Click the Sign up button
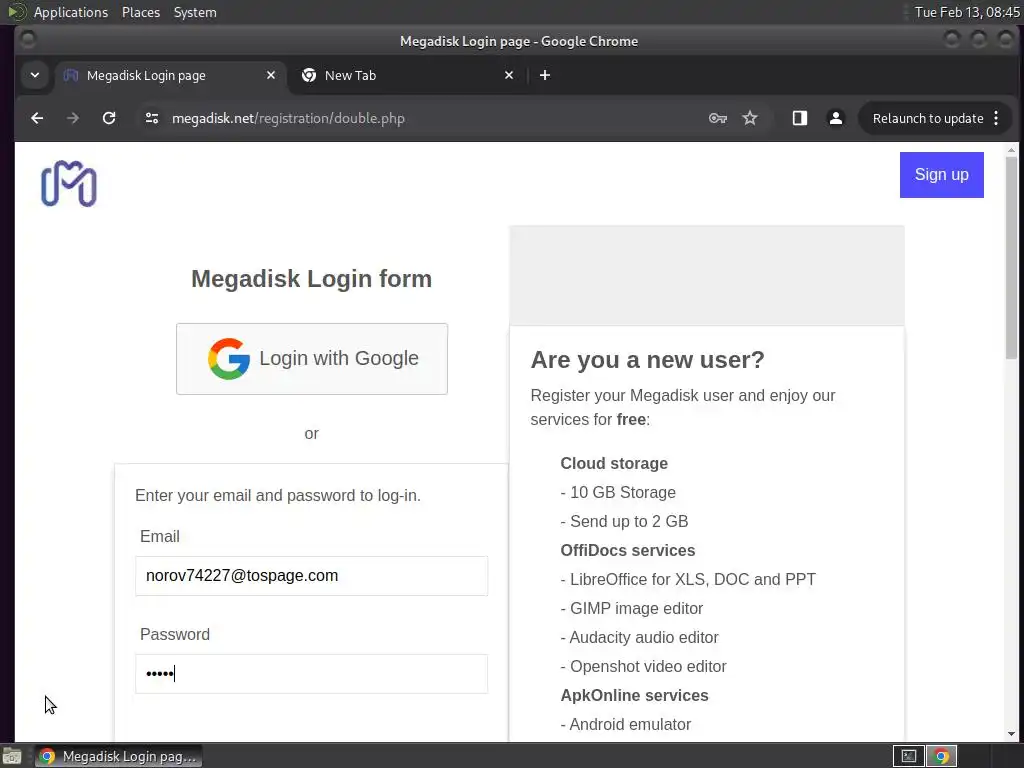1024x768 pixels. pyautogui.click(x=941, y=175)
